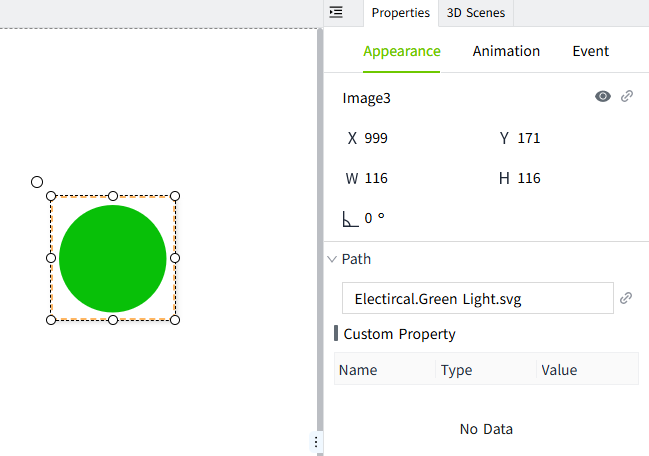649x456 pixels.
Task: Click the link icon next to Image3
Action: (627, 97)
